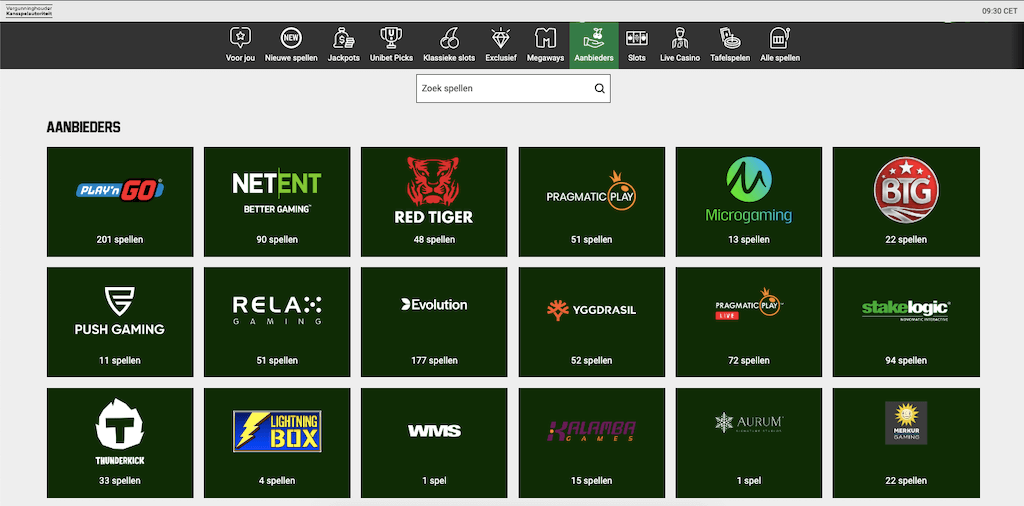Click the 13 spellen text
The height and width of the screenshot is (506, 1024).
[x=748, y=240]
